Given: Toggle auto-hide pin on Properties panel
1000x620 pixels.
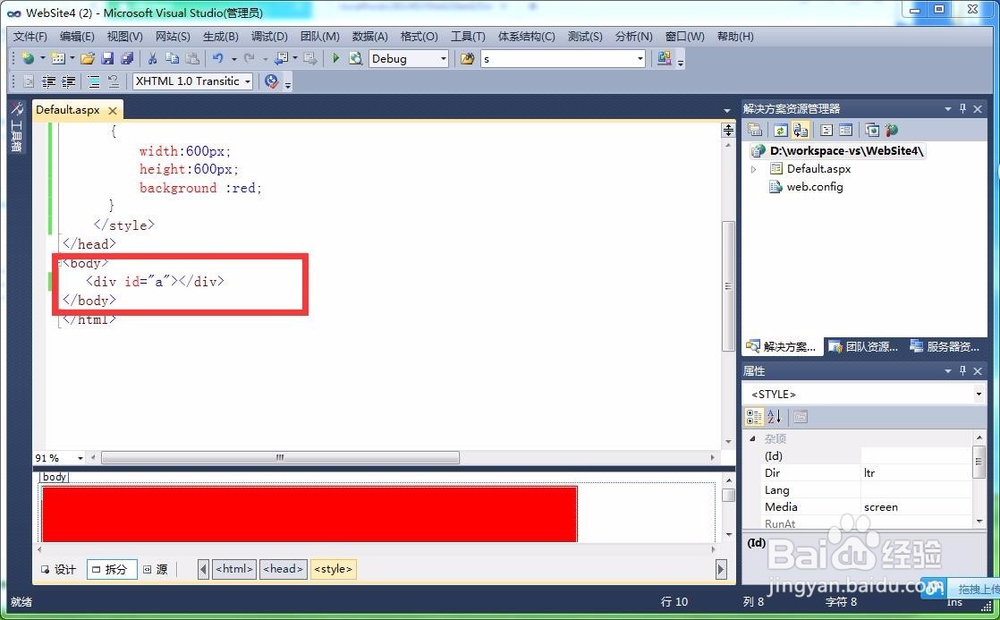Looking at the screenshot, I should click(963, 371).
